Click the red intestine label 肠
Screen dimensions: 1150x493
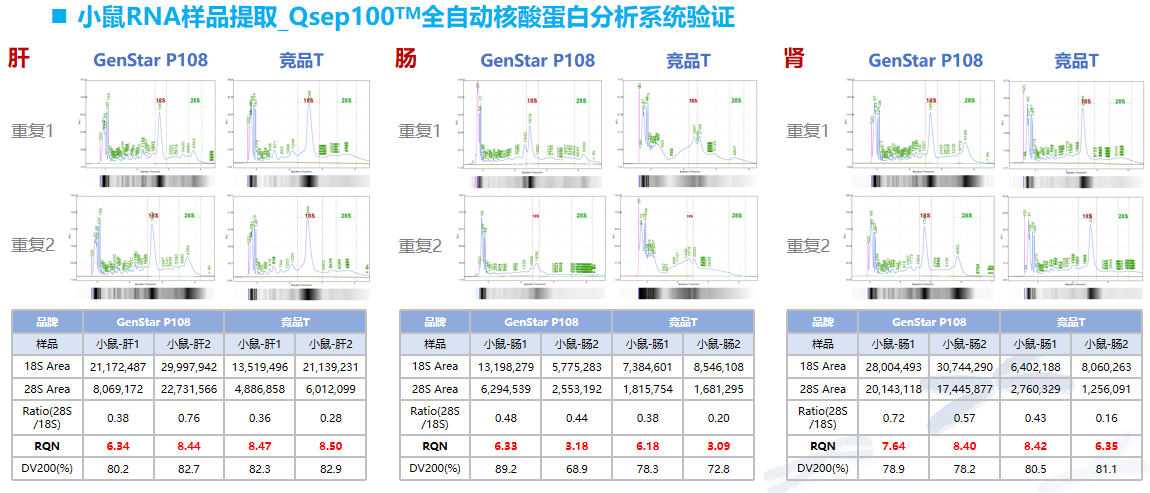tap(406, 59)
